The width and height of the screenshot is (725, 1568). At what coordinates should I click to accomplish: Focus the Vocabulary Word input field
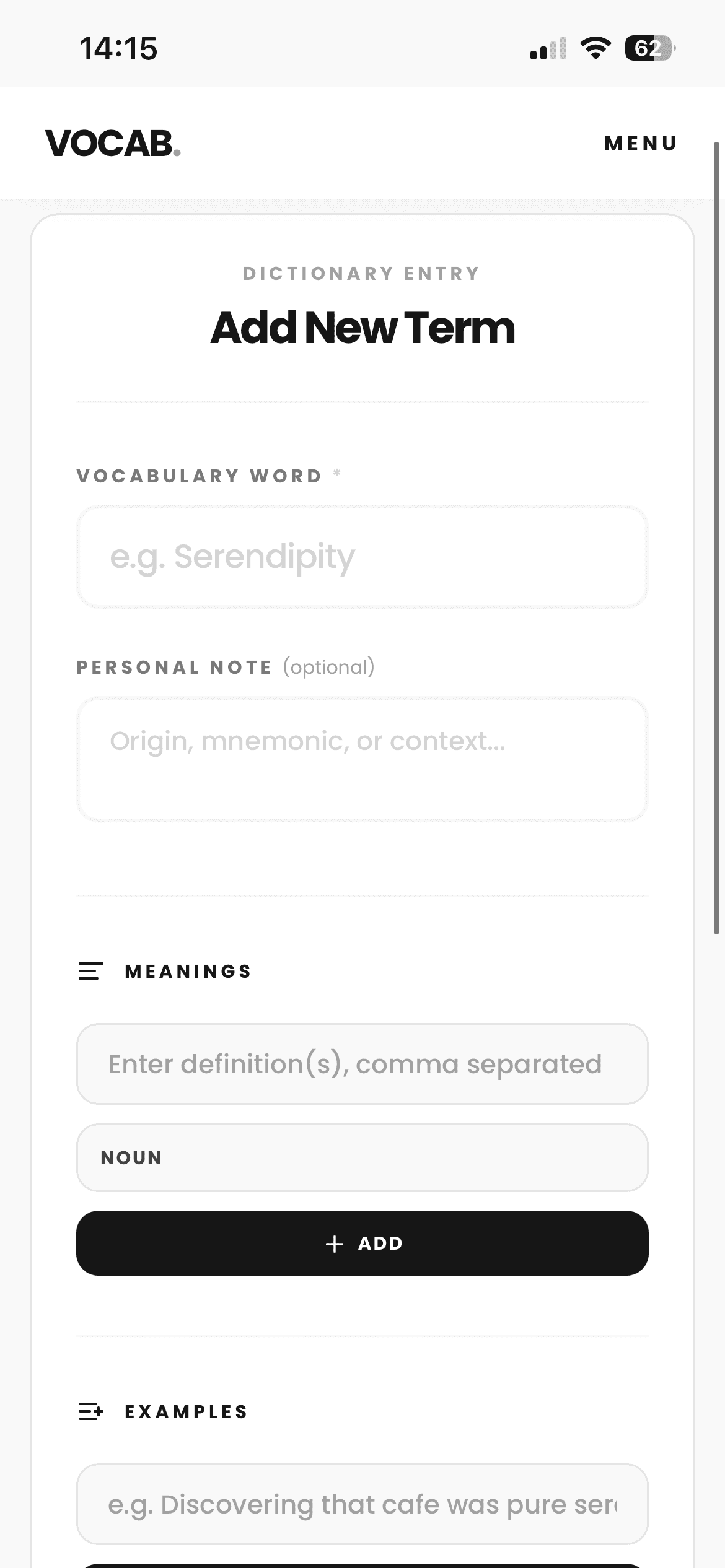362,557
